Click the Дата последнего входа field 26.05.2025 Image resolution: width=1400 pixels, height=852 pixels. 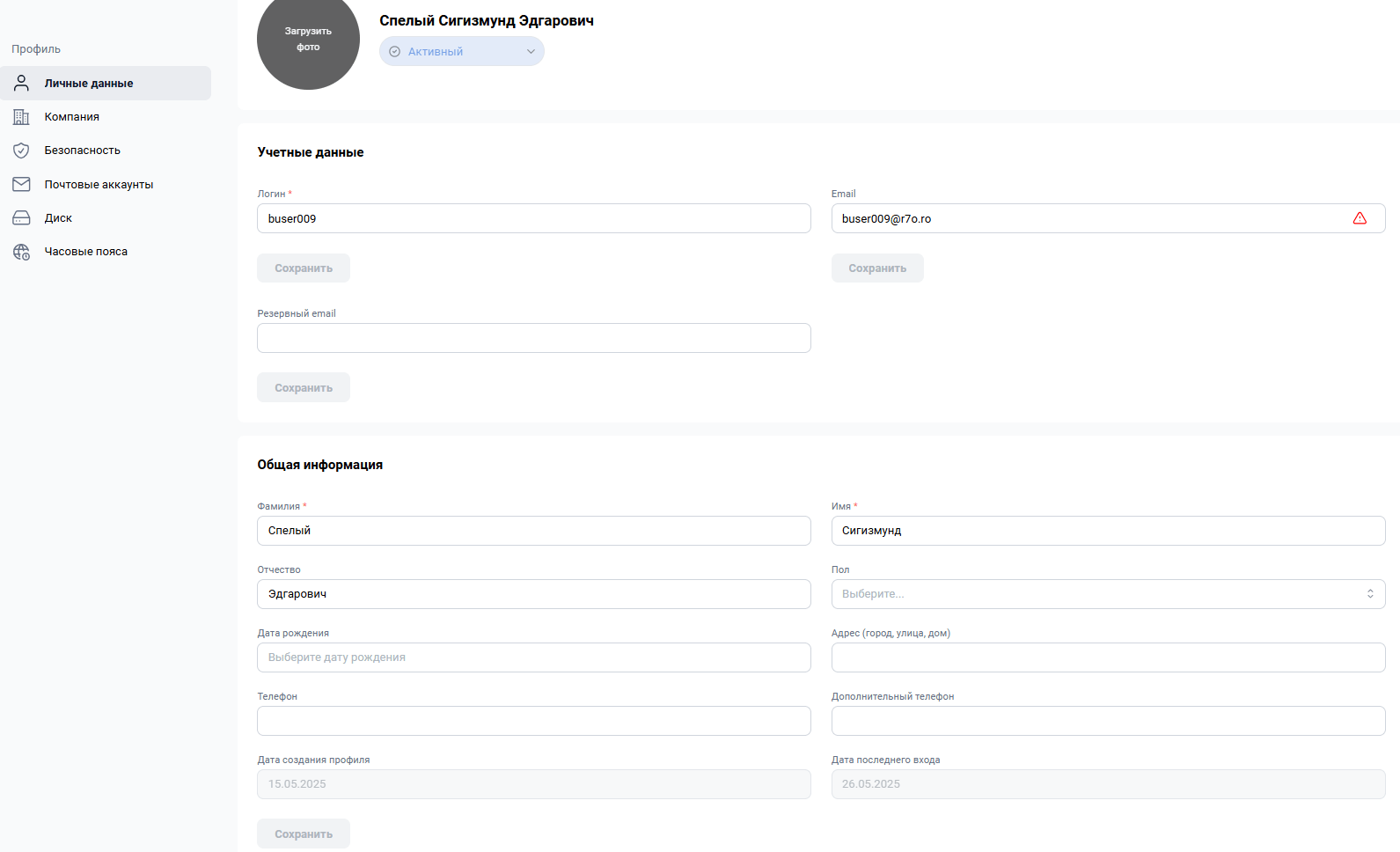tap(1108, 784)
